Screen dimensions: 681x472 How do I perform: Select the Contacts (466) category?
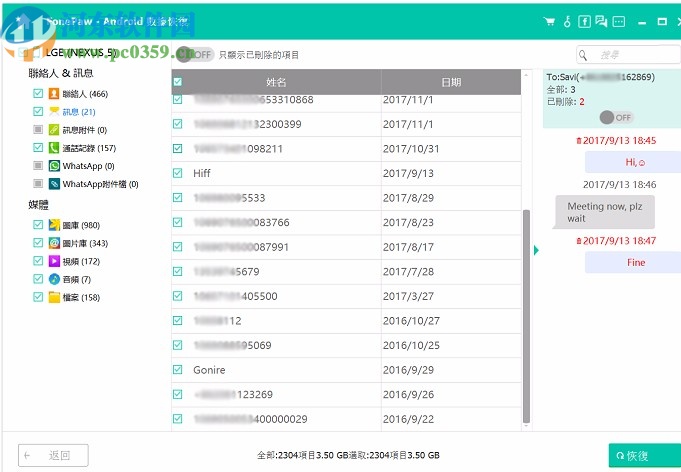pos(85,94)
